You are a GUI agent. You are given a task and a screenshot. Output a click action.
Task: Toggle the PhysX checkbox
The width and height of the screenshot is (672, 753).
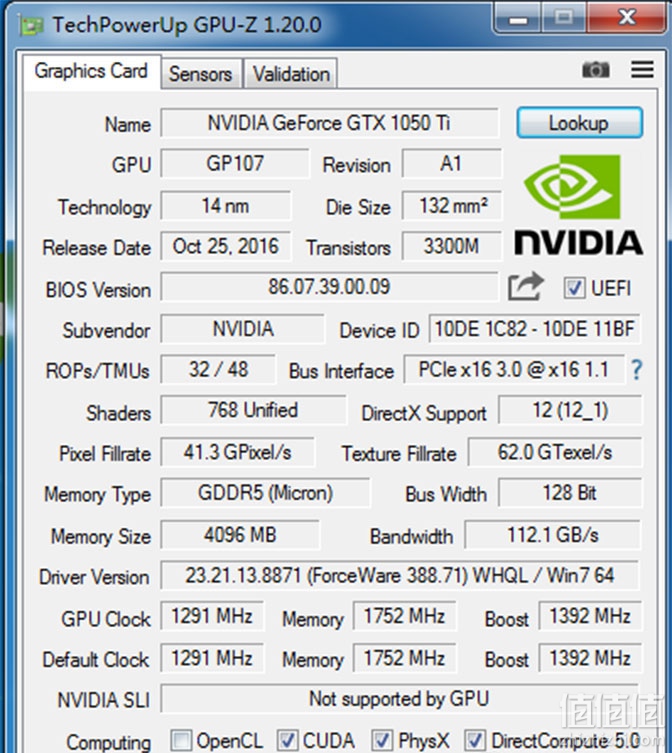point(382,740)
